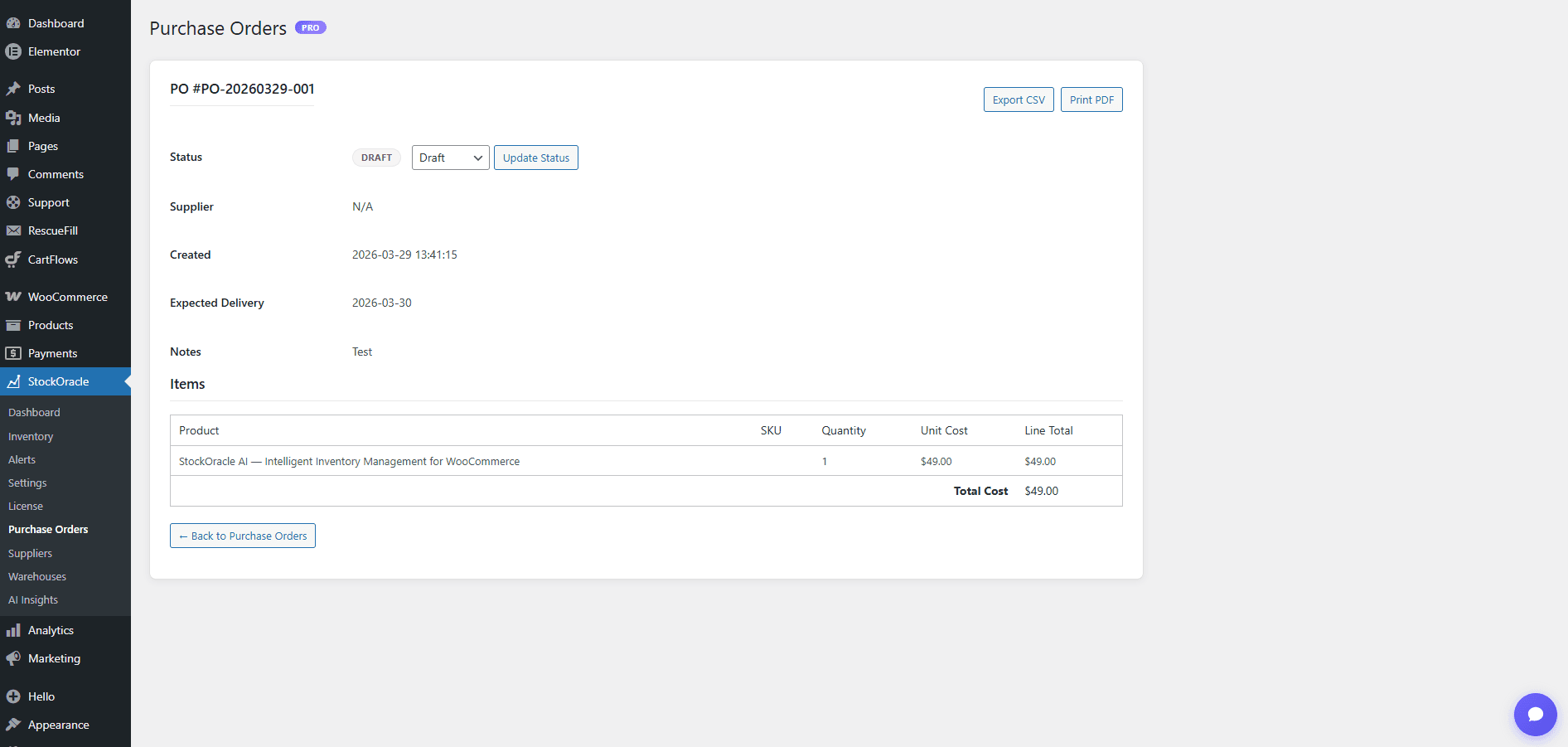
Task: Click the Posts pushpin icon
Action: pyautogui.click(x=13, y=89)
